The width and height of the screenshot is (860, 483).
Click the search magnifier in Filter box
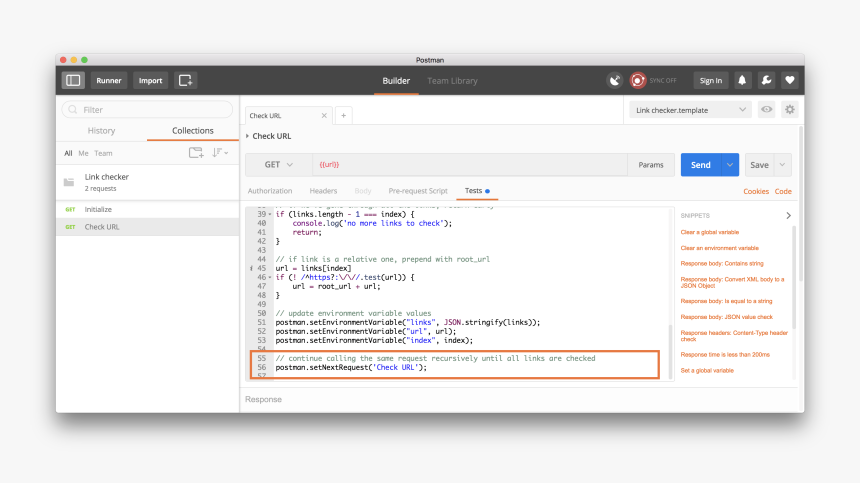73,110
